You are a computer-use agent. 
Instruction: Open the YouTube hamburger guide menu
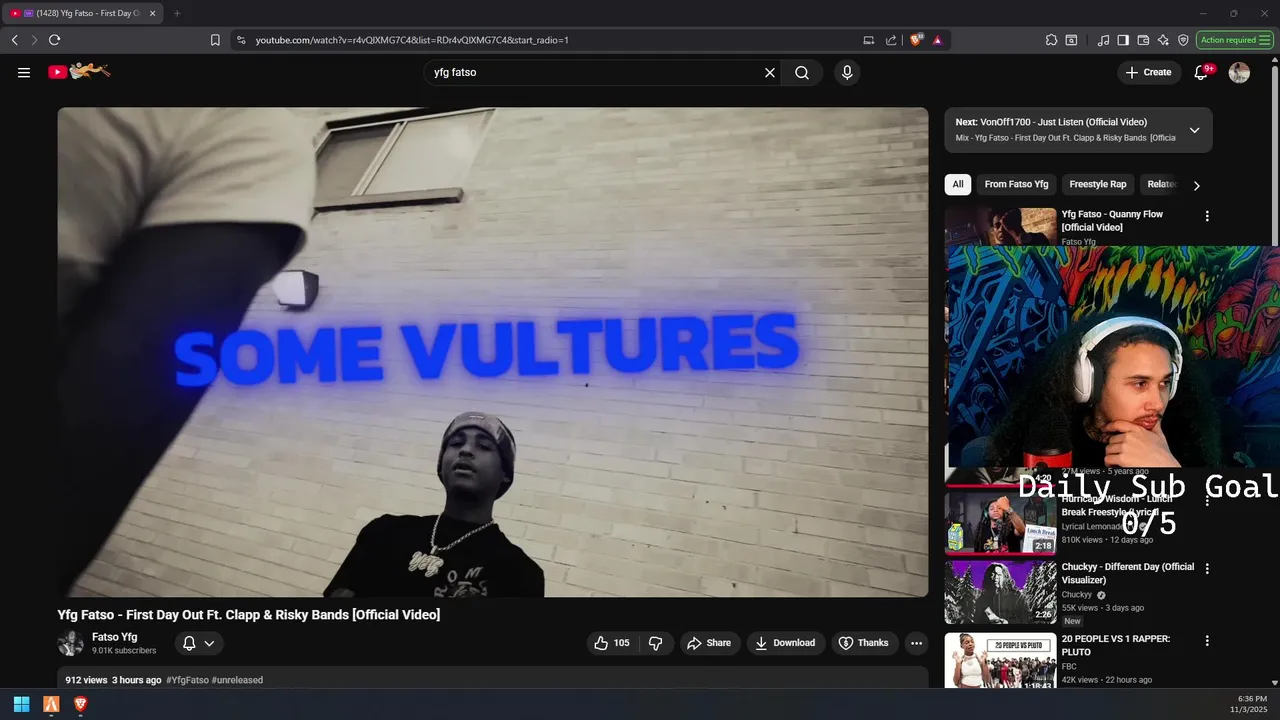pyautogui.click(x=24, y=72)
